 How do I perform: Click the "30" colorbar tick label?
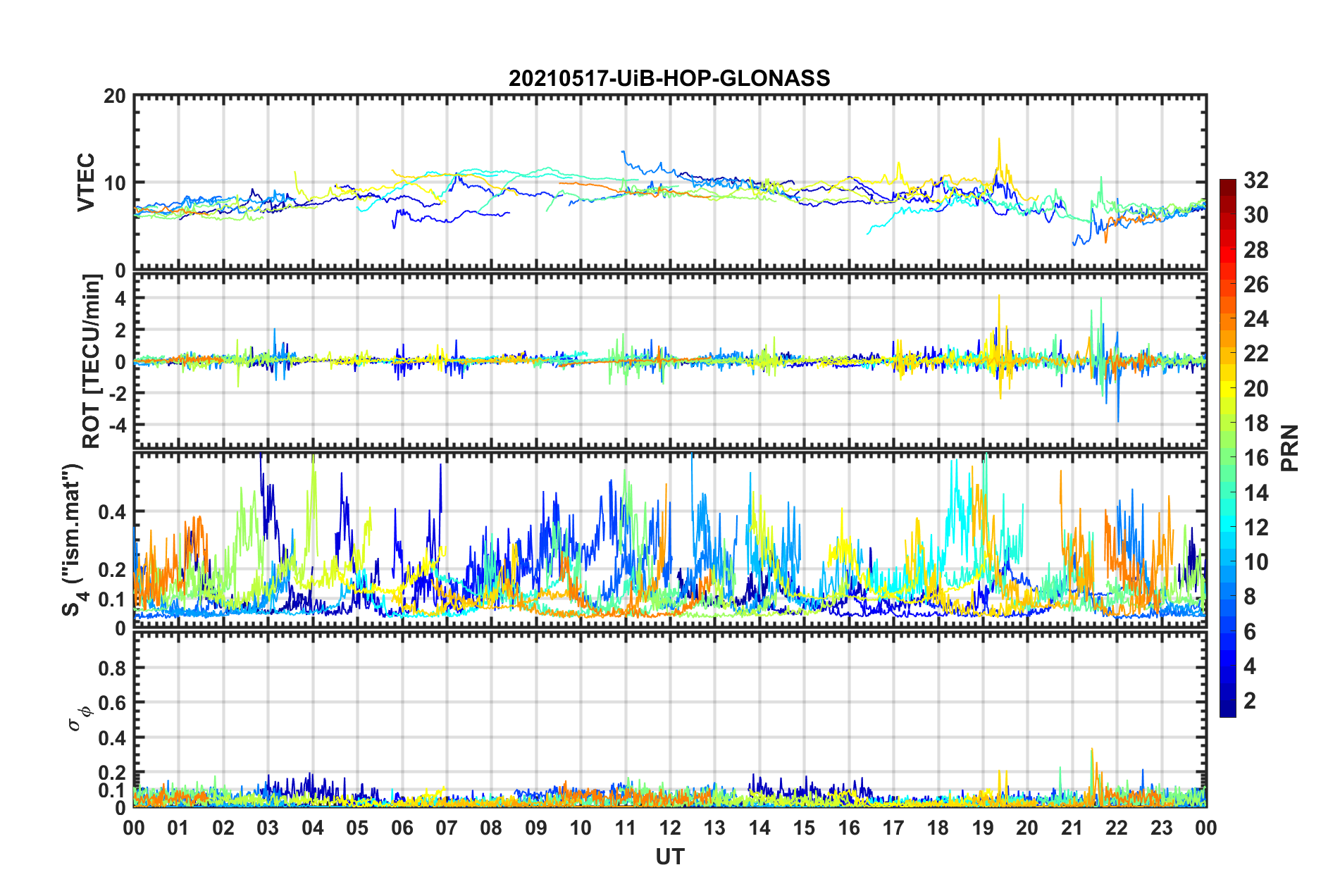[1256, 215]
